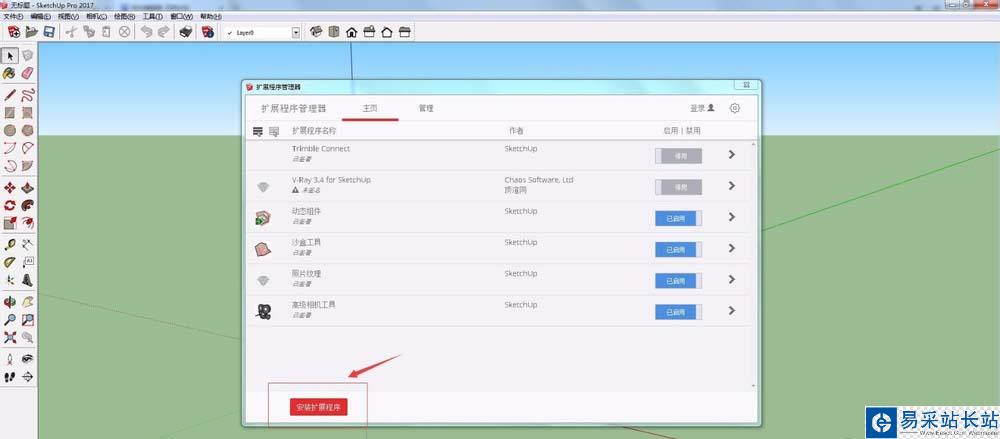Click extension list scrollbar down arrow
This screenshot has width=1000, height=439.
(x=753, y=385)
